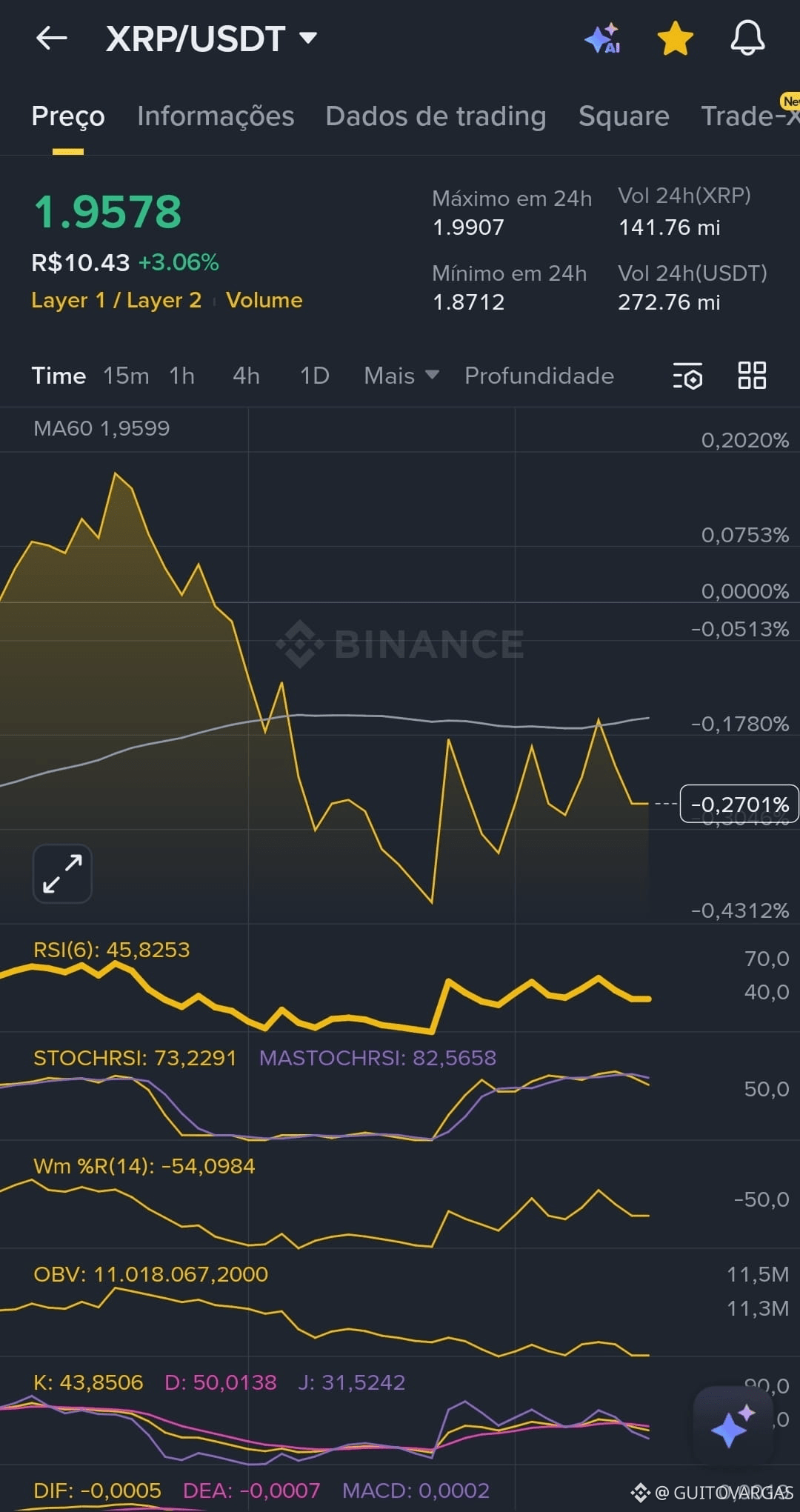Open the AI sparkle assistant icon in header

(602, 38)
